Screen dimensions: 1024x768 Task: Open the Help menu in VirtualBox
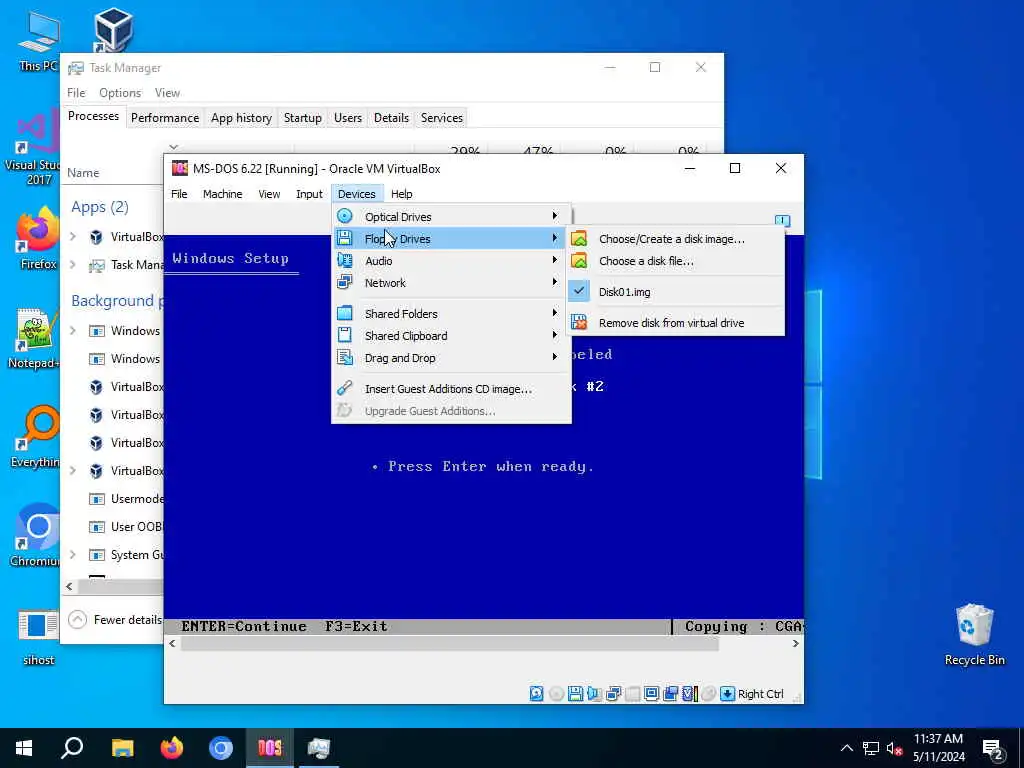tap(401, 194)
